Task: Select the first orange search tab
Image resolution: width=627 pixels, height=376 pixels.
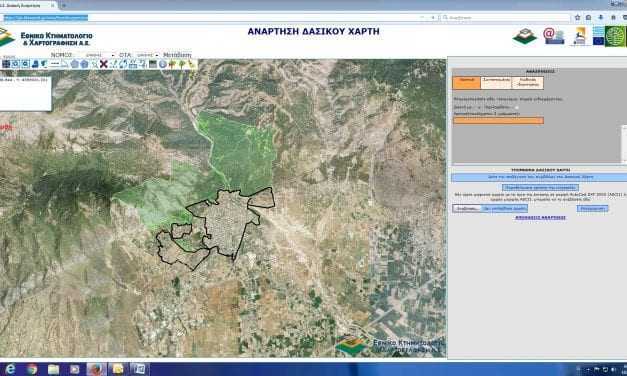Action: pos(466,82)
